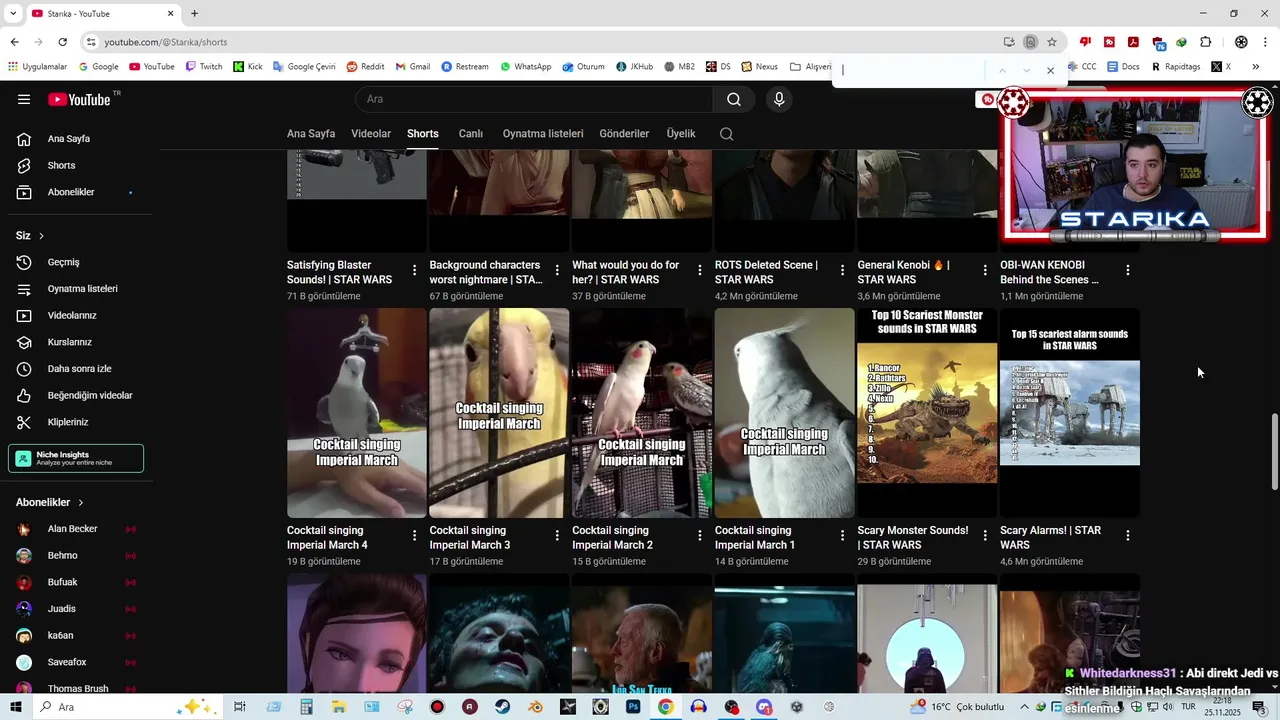Open Steam from the taskbar
Screen dimensions: 1280x720
click(x=502, y=707)
